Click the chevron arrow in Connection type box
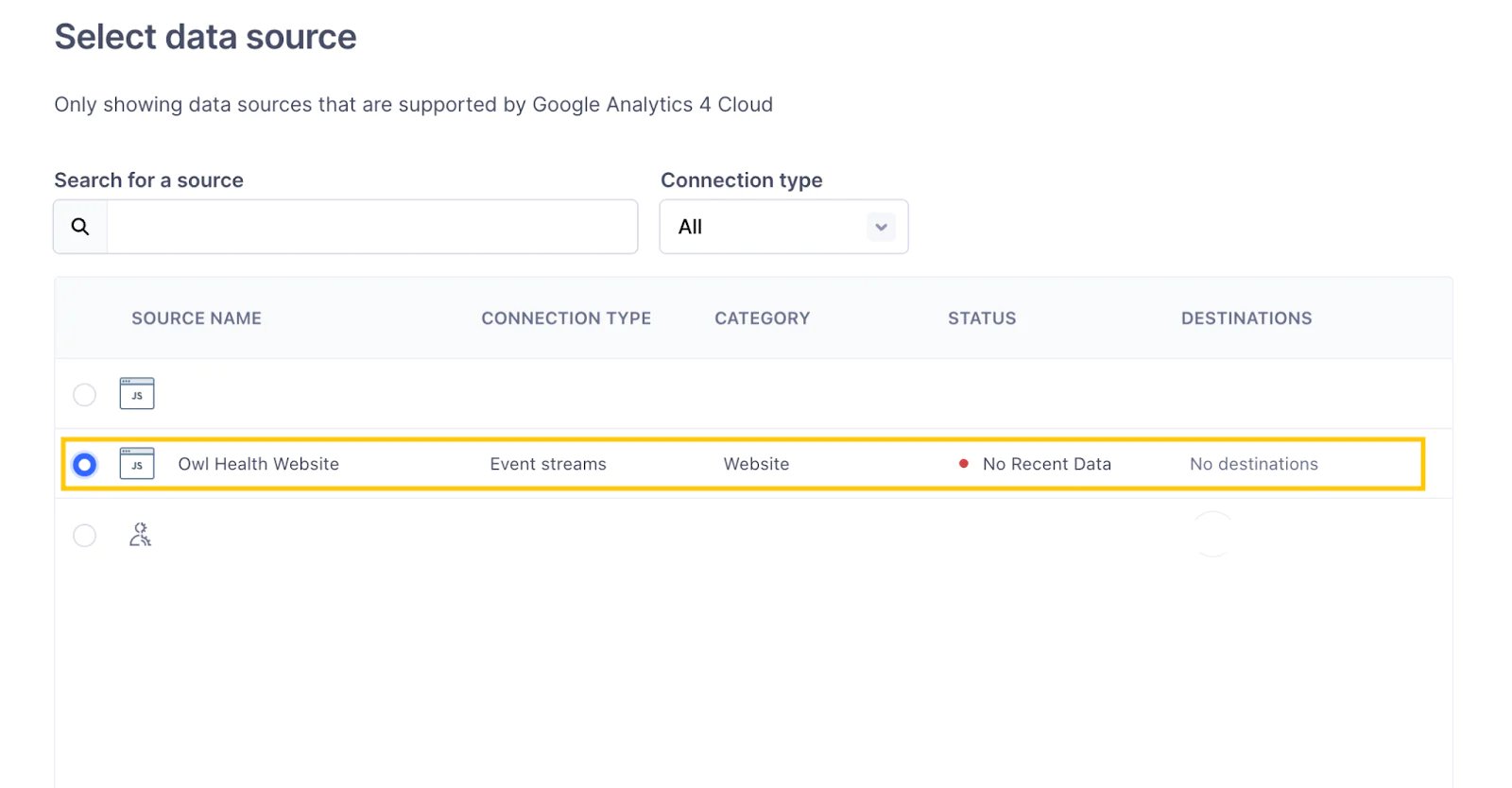 (x=881, y=227)
